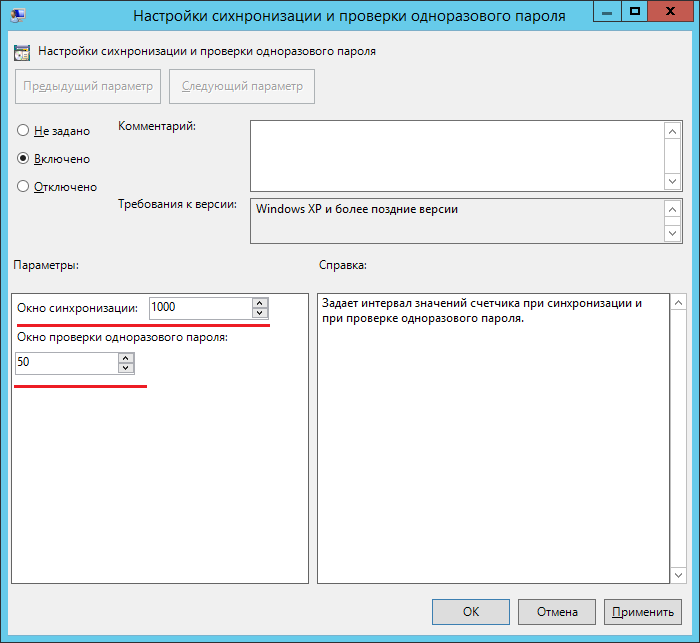Select the "Включено" radio button
The width and height of the screenshot is (700, 643).
click(x=24, y=159)
